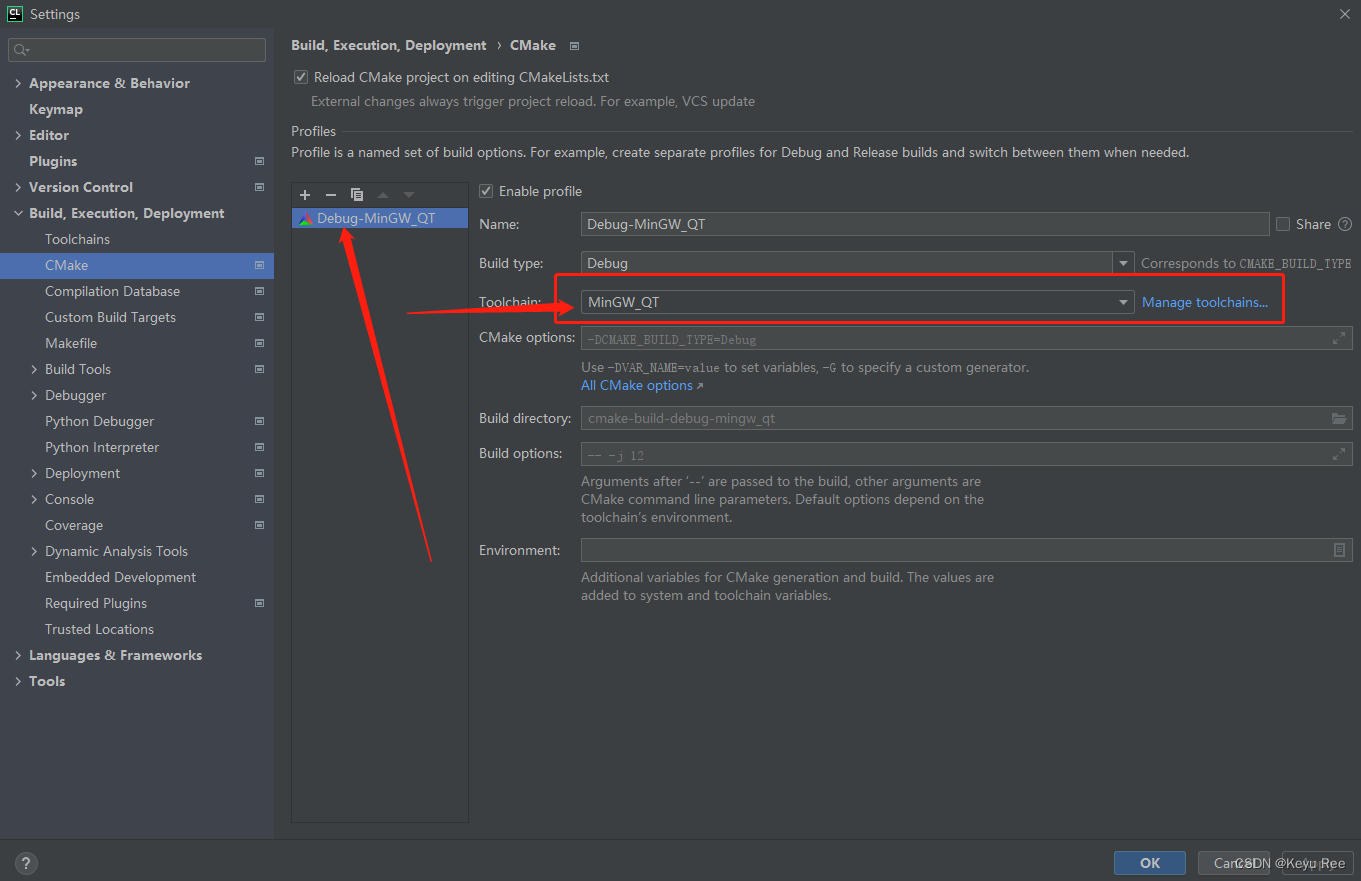Click project-level icon beside Python Interpreter

pos(259,447)
